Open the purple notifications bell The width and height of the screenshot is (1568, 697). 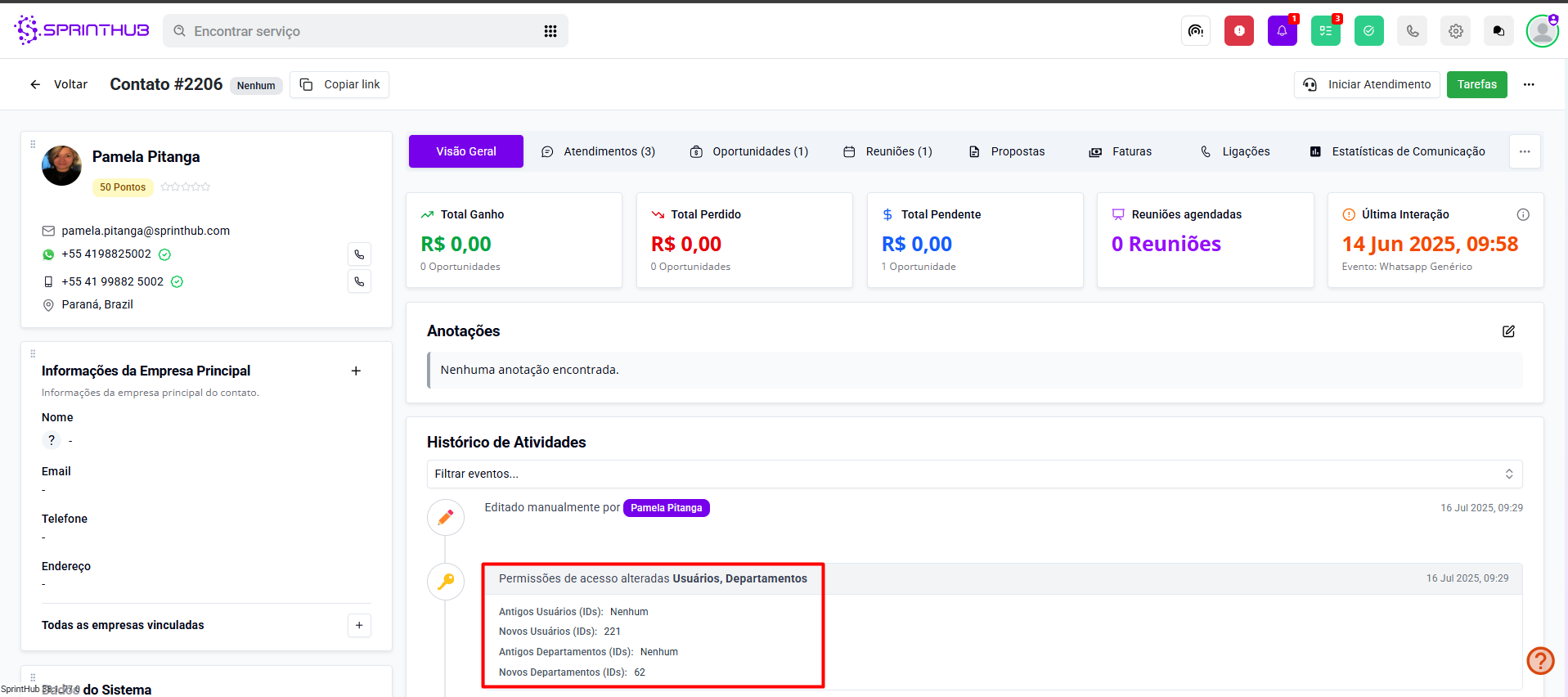1282,31
